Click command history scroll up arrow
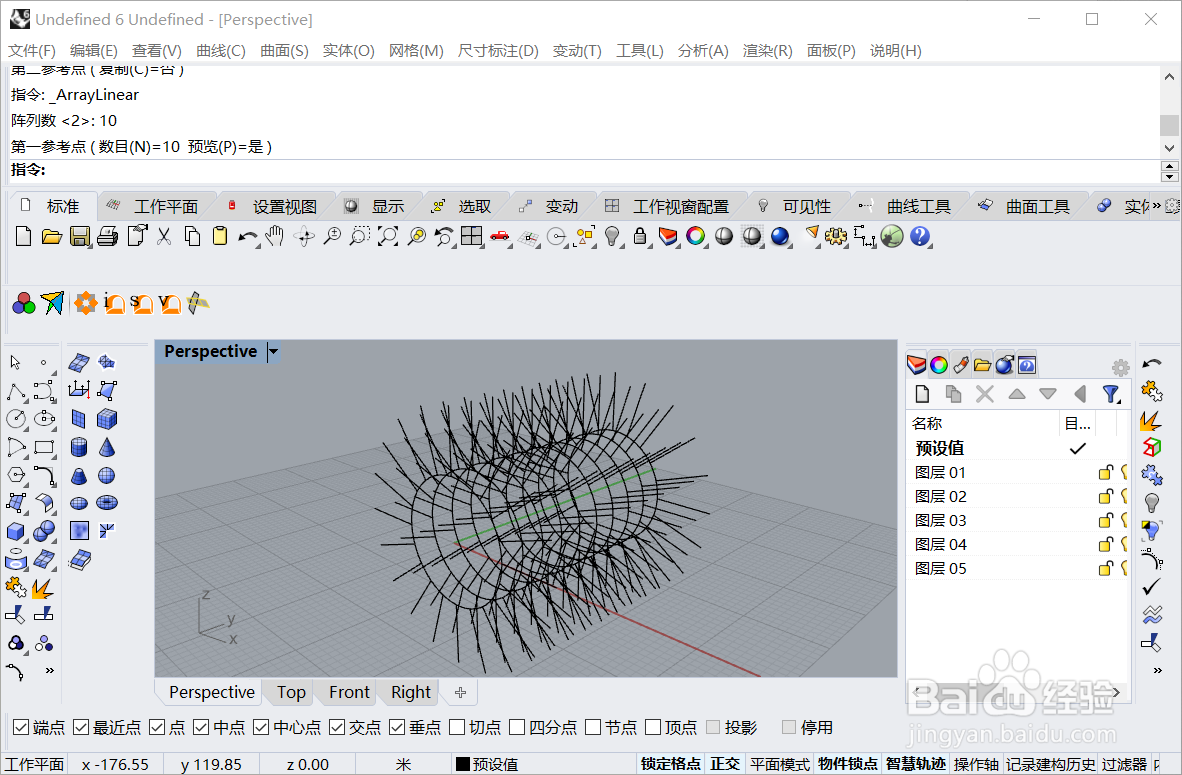The width and height of the screenshot is (1182, 775). (1169, 77)
